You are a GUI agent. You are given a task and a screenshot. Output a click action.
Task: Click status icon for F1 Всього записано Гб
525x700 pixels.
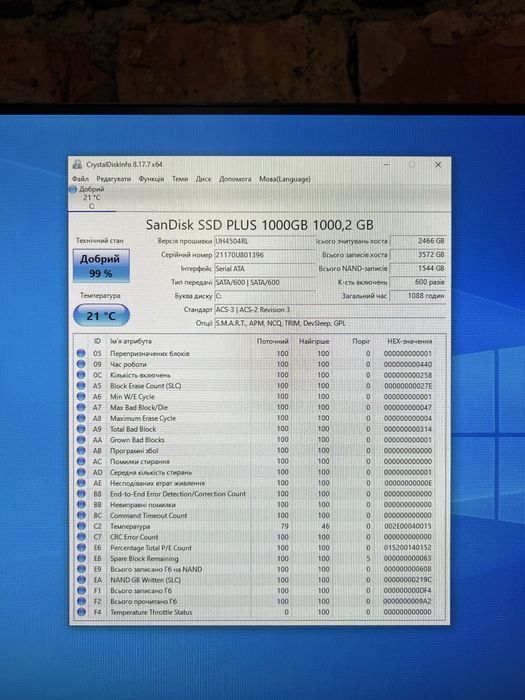(81, 591)
